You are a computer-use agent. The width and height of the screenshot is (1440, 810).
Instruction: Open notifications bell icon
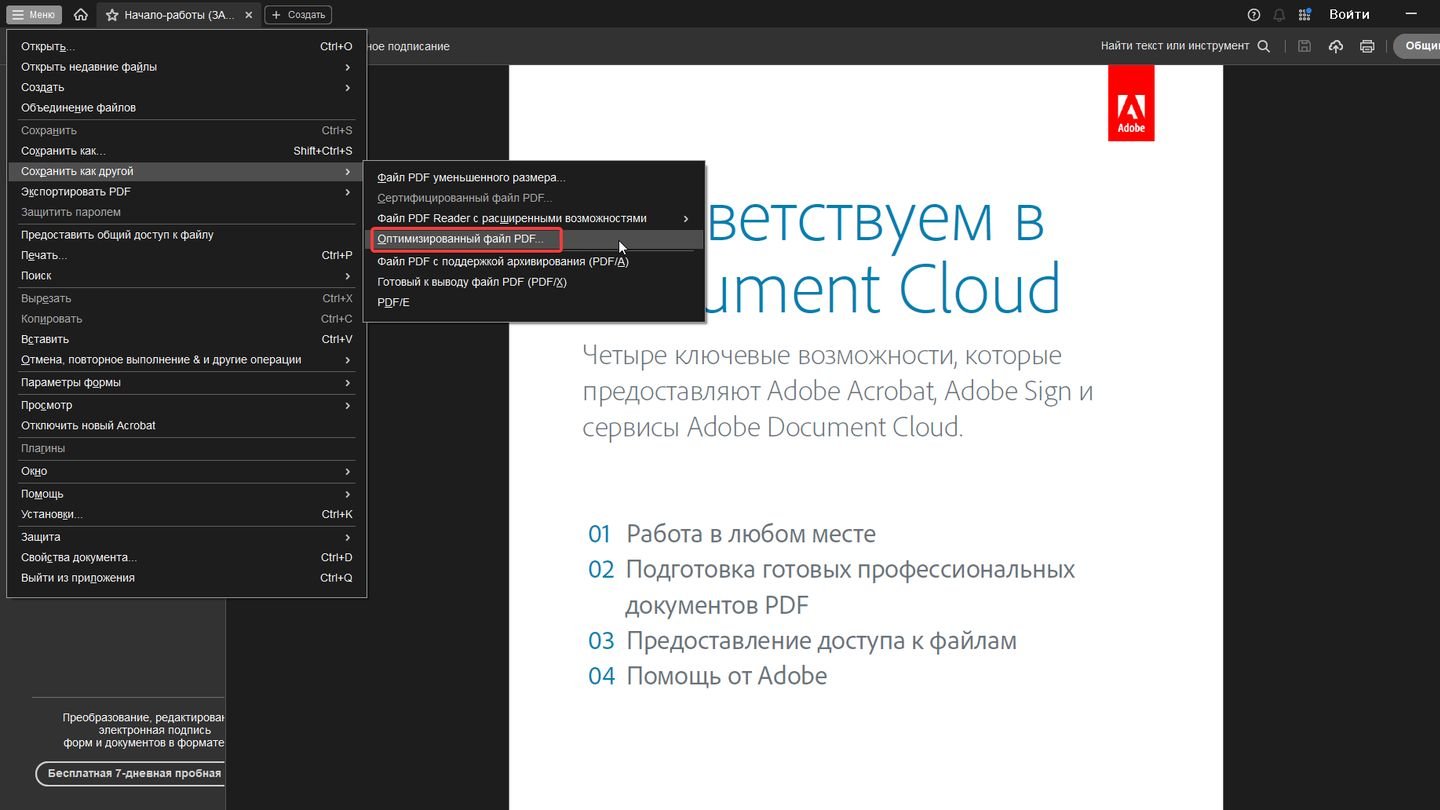[x=1279, y=15]
